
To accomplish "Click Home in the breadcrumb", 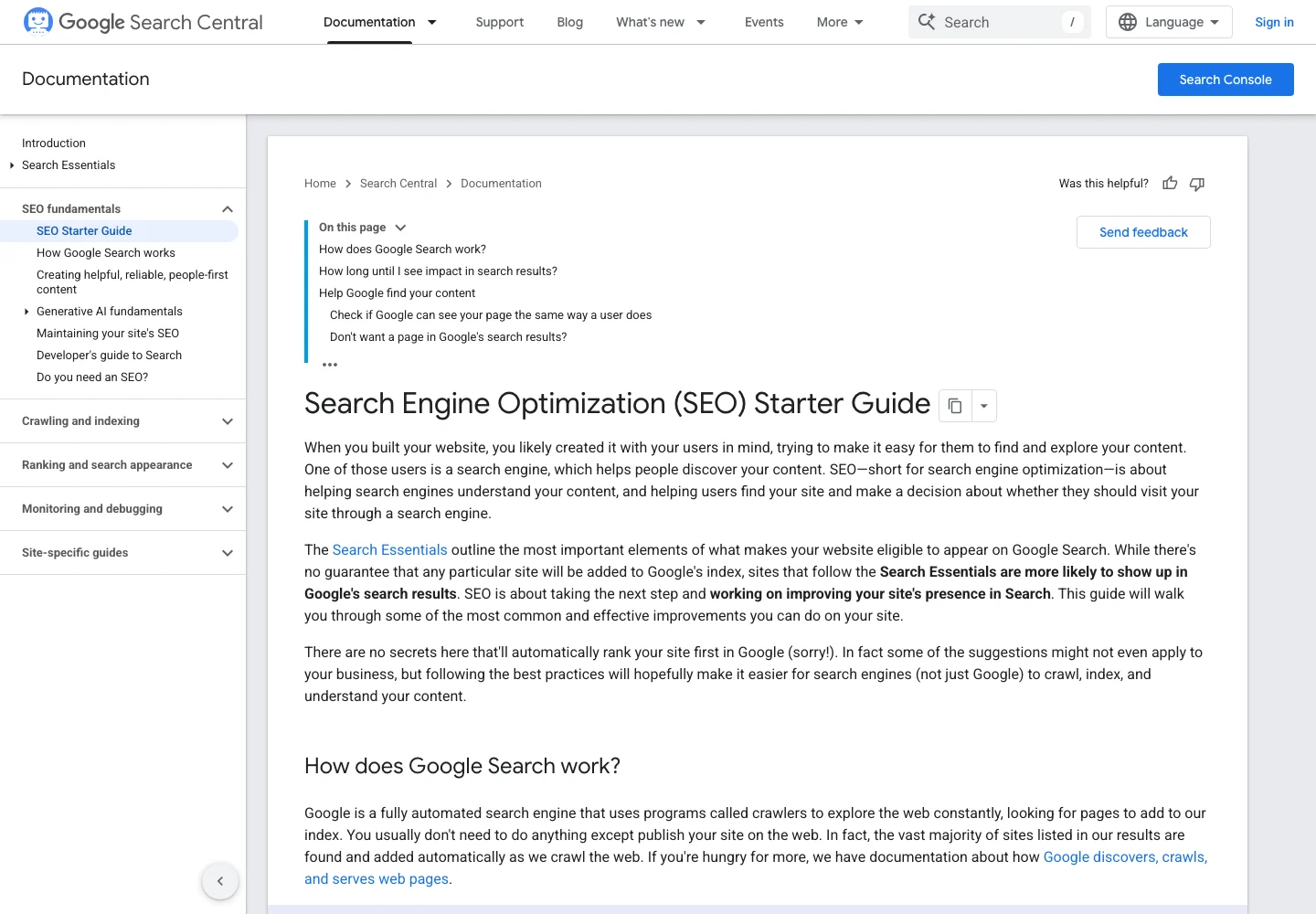I will click(x=320, y=184).
